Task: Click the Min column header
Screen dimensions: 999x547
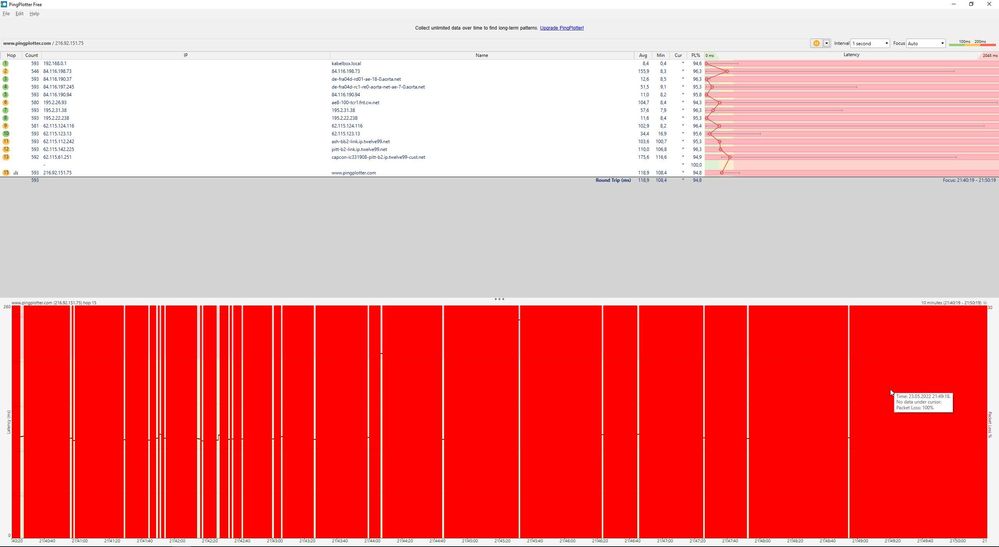Action: [661, 55]
